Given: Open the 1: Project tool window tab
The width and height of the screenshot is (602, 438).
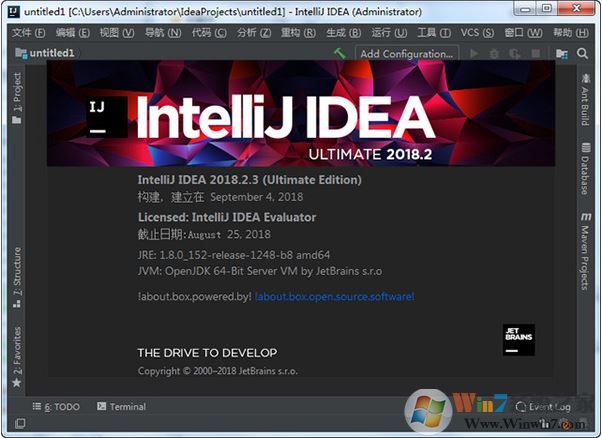Looking at the screenshot, I should tap(17, 98).
